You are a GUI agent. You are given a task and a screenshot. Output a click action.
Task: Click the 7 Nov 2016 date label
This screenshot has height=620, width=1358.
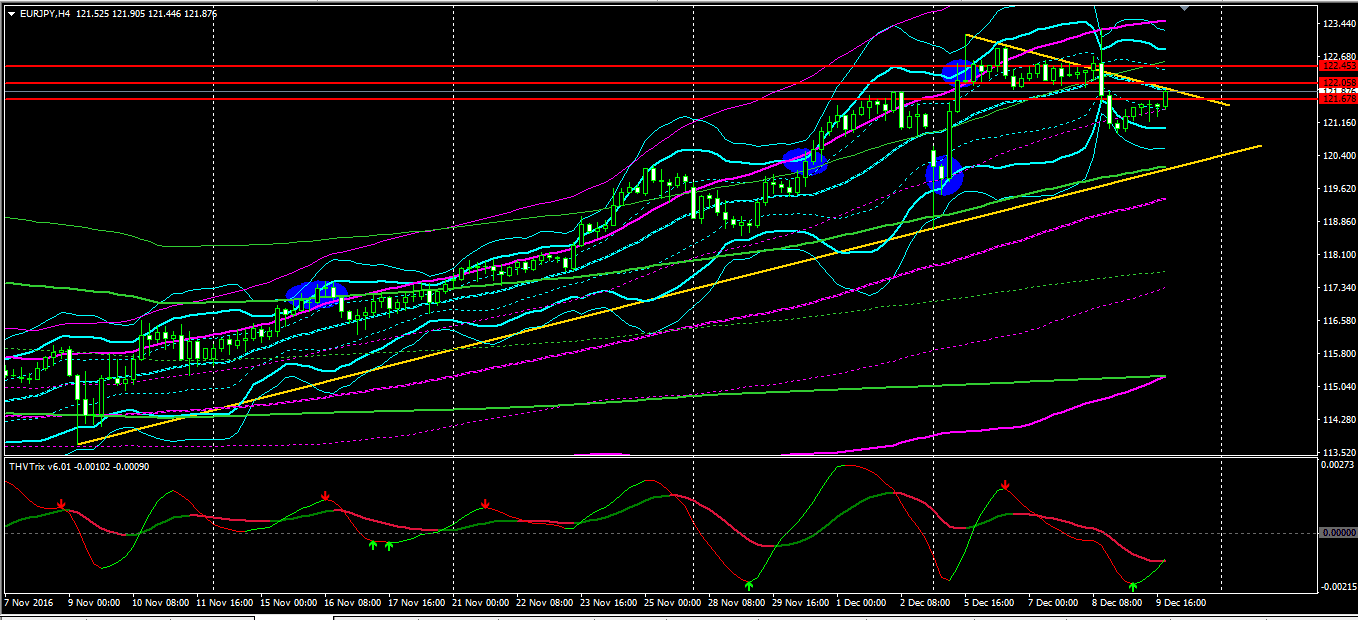tap(30, 603)
